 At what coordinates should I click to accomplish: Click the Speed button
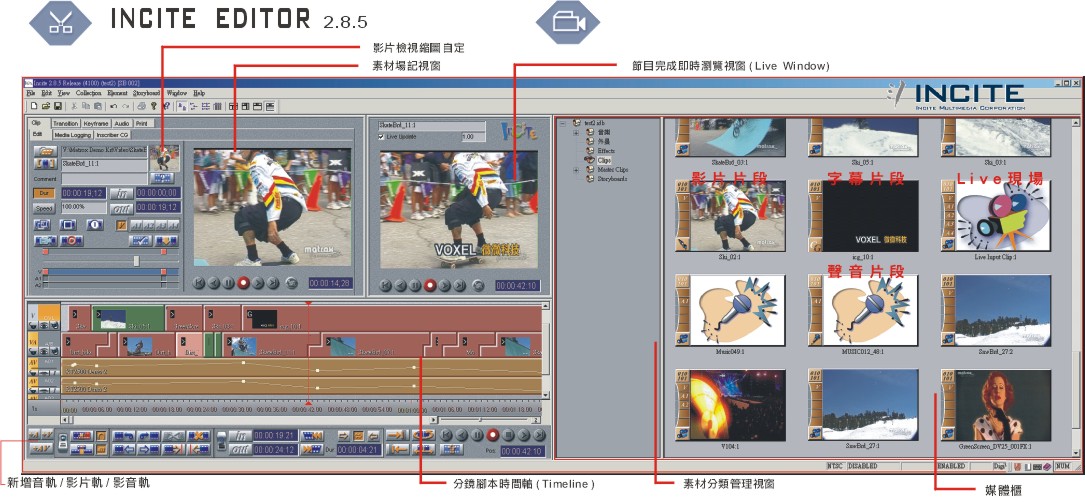44,209
